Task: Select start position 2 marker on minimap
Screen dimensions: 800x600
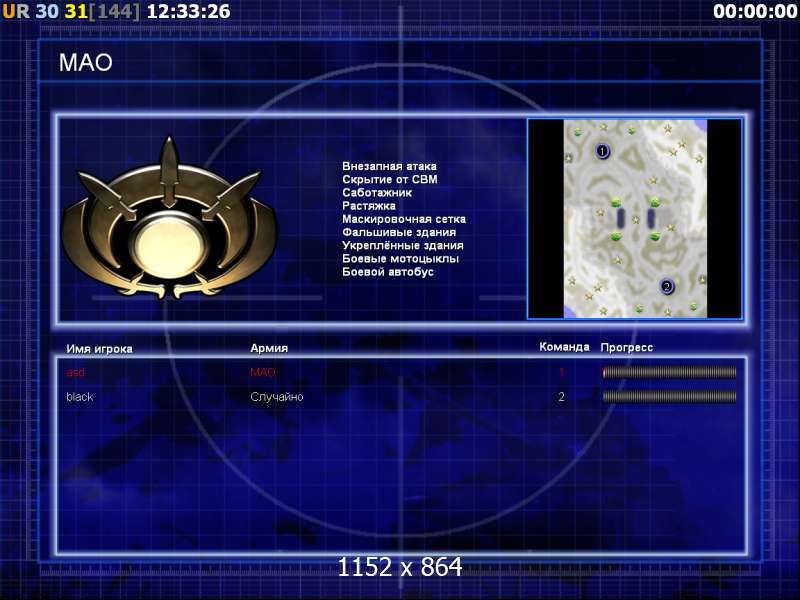Action: 666,286
